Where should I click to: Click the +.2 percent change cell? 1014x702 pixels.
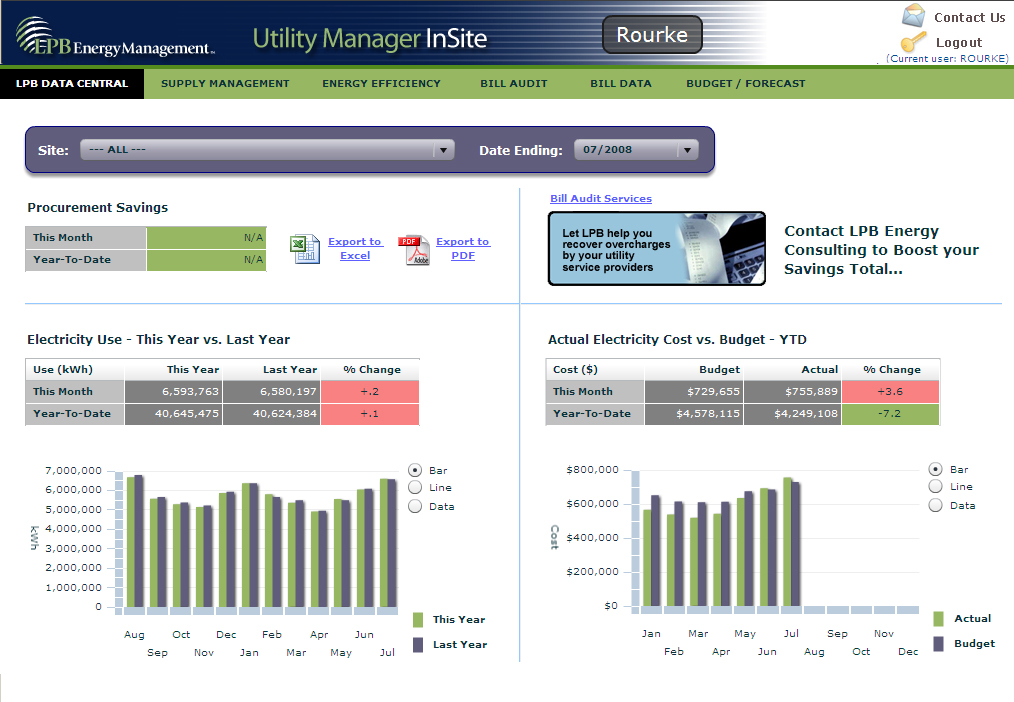click(370, 391)
